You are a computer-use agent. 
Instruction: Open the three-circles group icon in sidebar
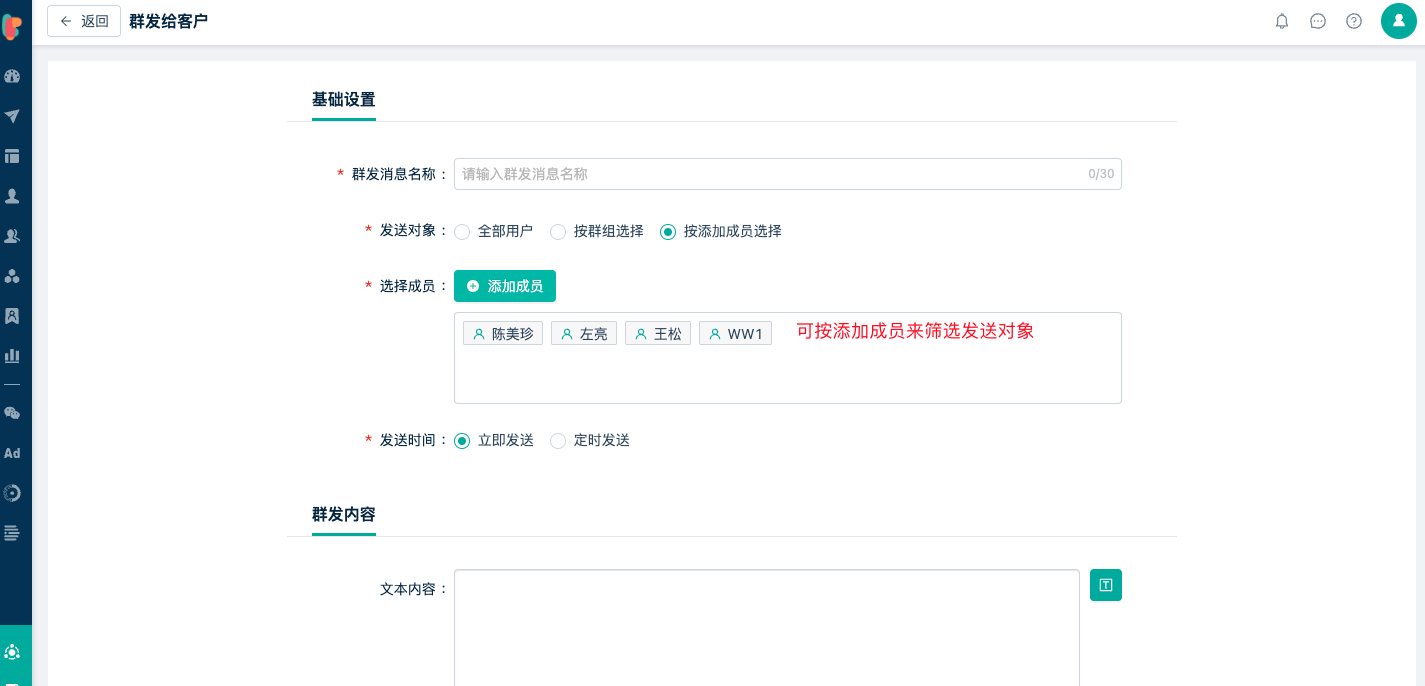(x=12, y=276)
